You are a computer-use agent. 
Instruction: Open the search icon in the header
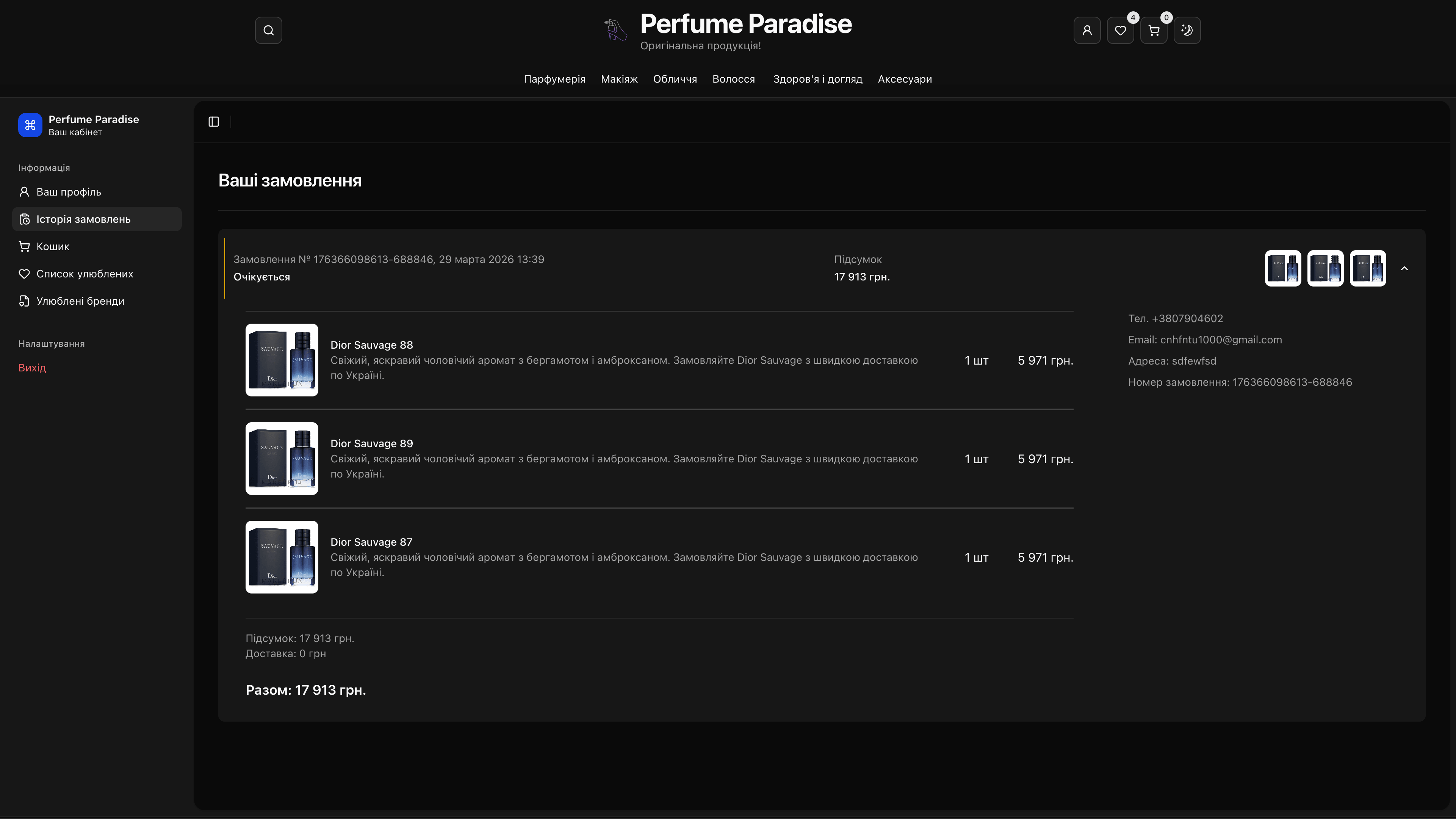point(268,30)
